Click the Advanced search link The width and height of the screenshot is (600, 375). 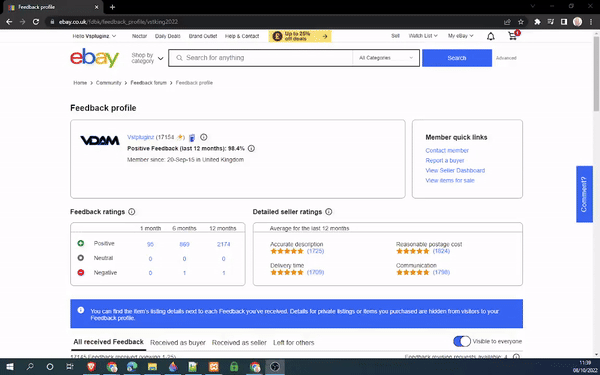[x=506, y=58]
